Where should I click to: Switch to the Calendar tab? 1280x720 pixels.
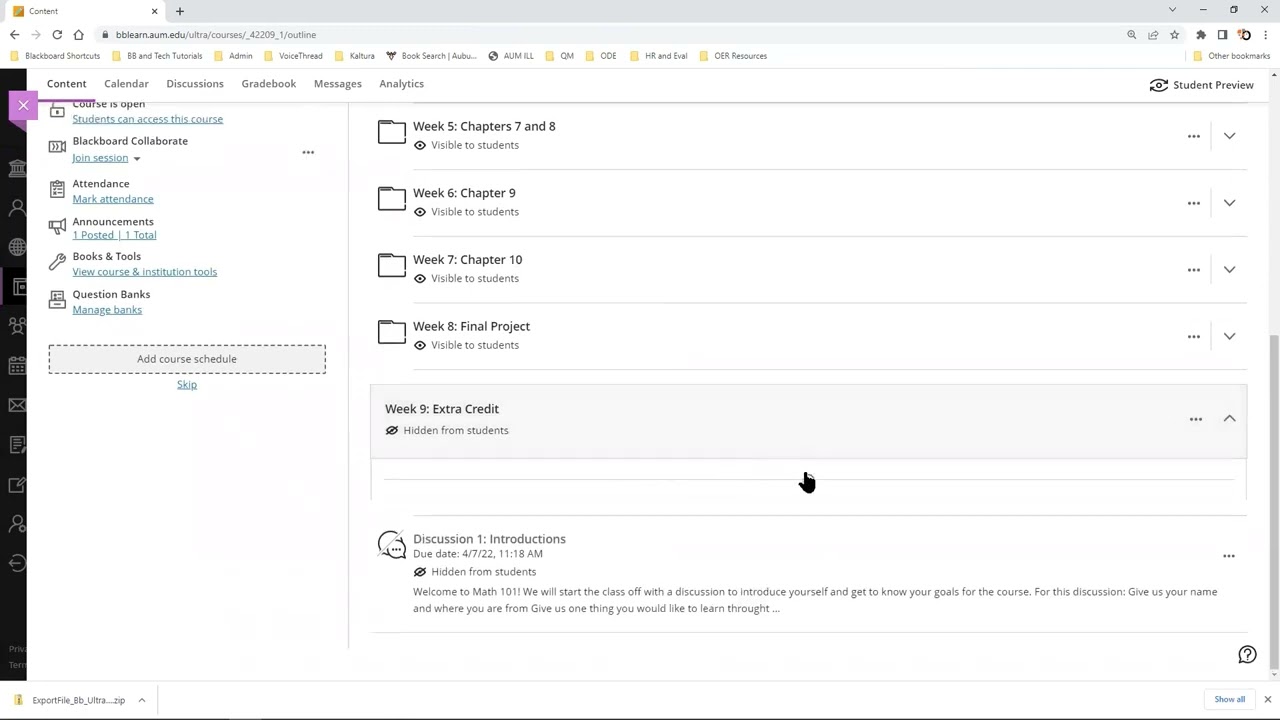coord(126,84)
